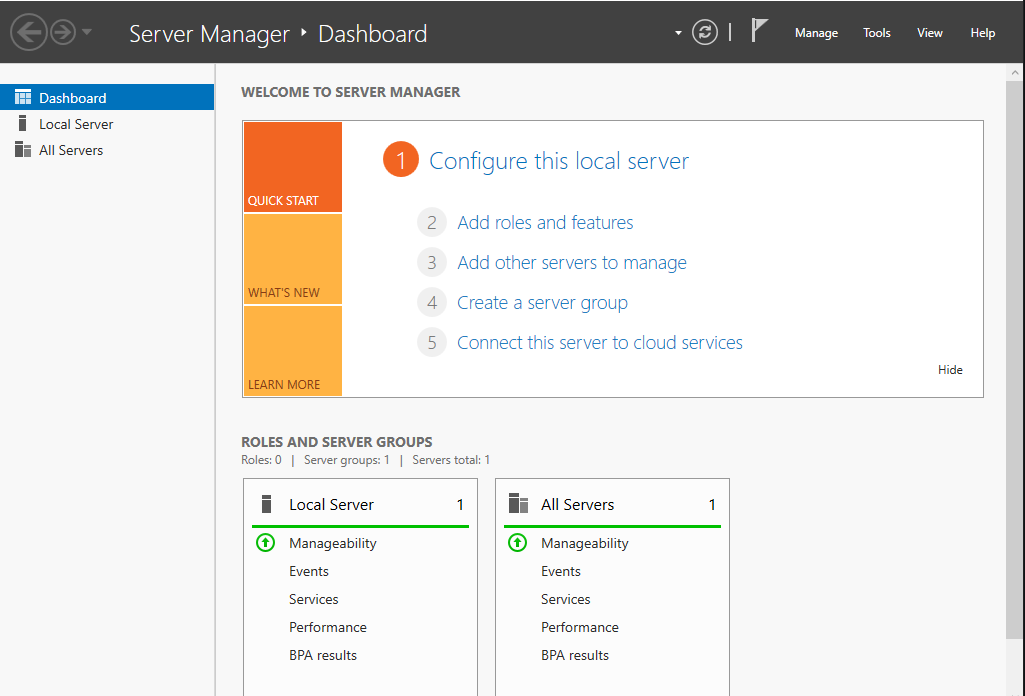
Task: Click the All Servers tile servers icon
Action: point(518,504)
